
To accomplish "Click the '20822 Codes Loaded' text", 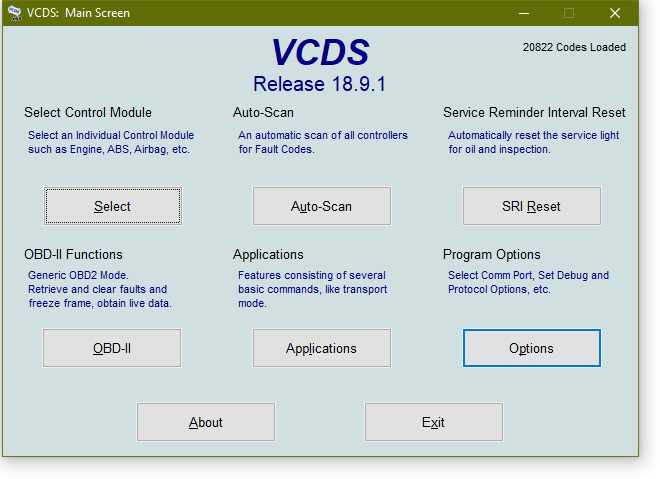I will [574, 47].
